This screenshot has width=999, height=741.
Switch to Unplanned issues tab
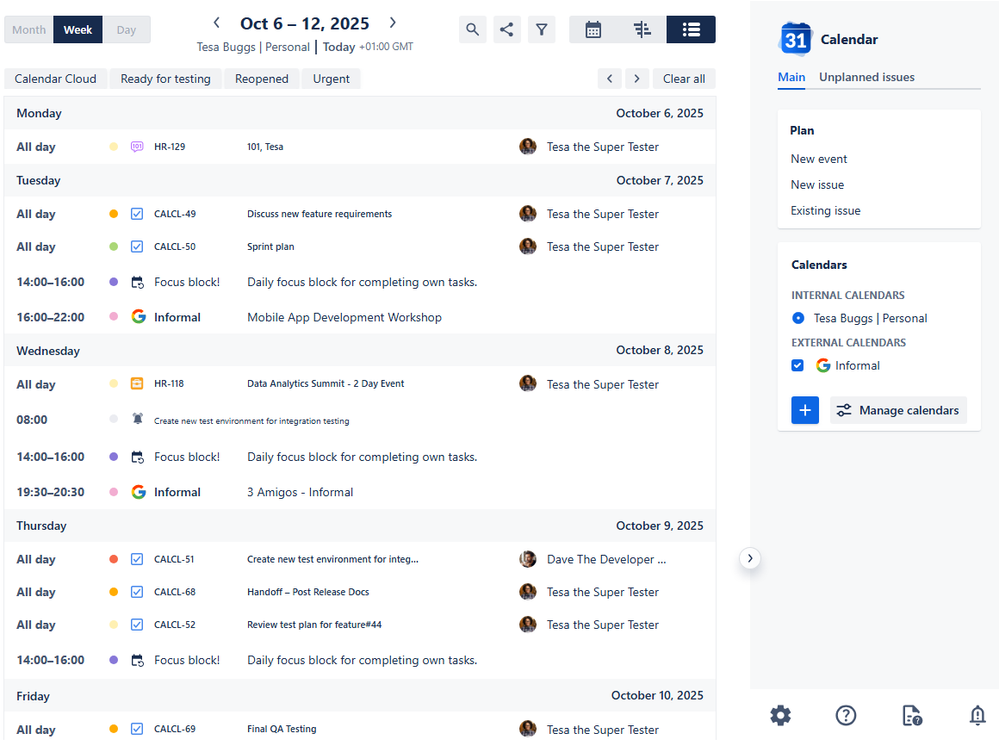click(866, 77)
